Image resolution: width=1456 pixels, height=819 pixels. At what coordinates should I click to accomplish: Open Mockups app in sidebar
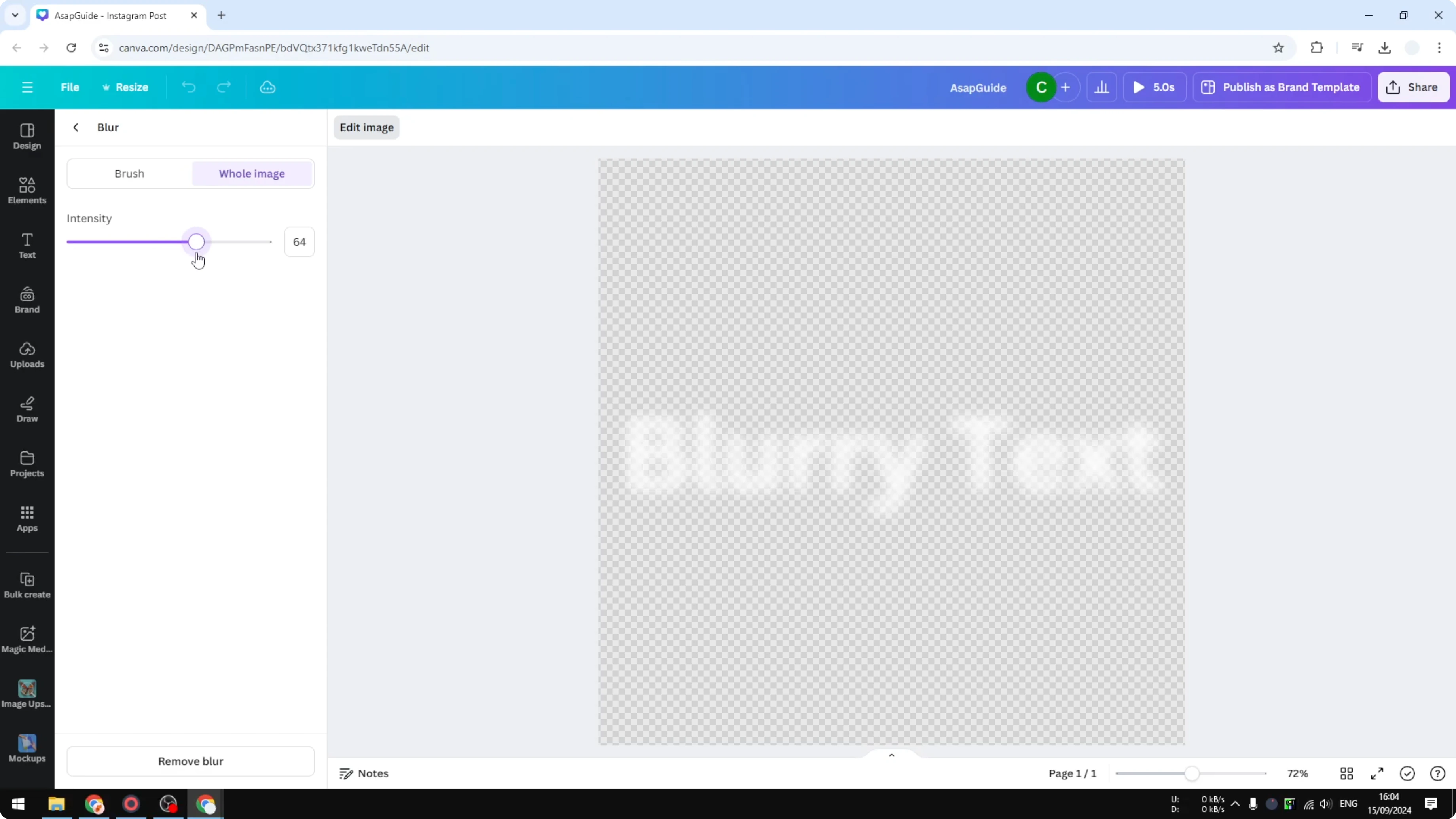tap(27, 749)
